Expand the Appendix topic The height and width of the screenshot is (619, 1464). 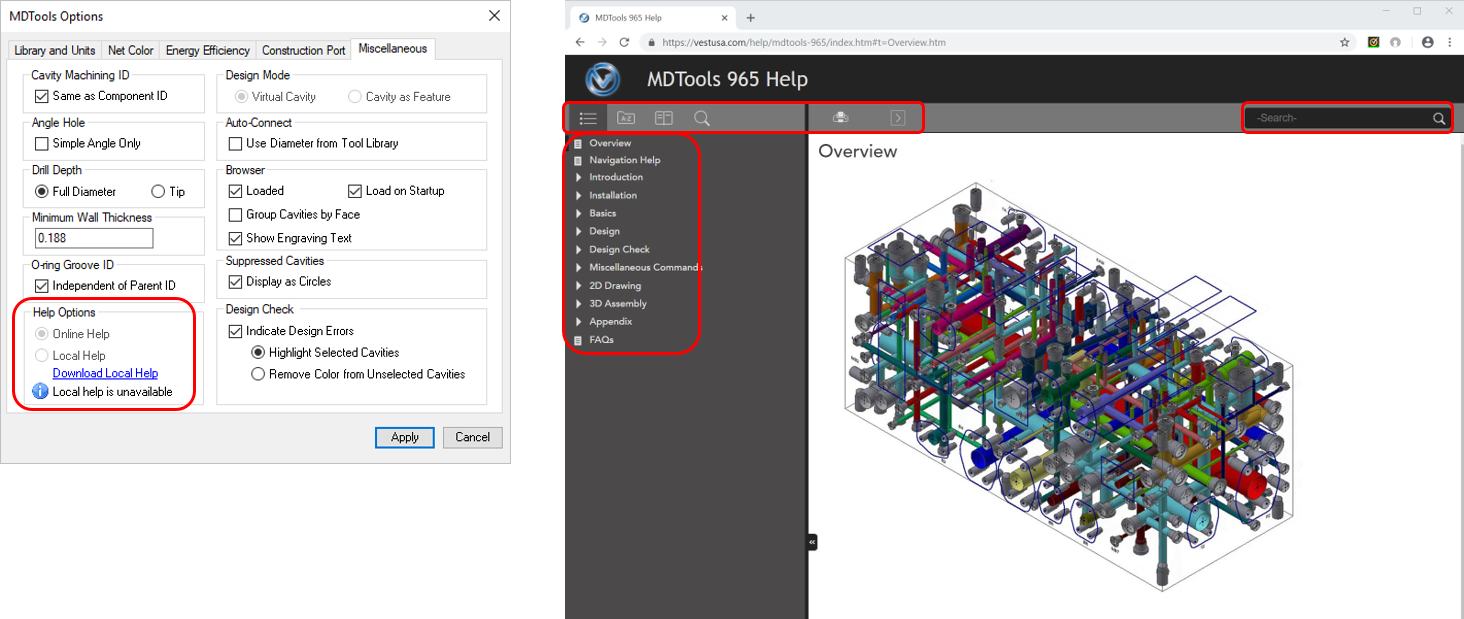(579, 322)
